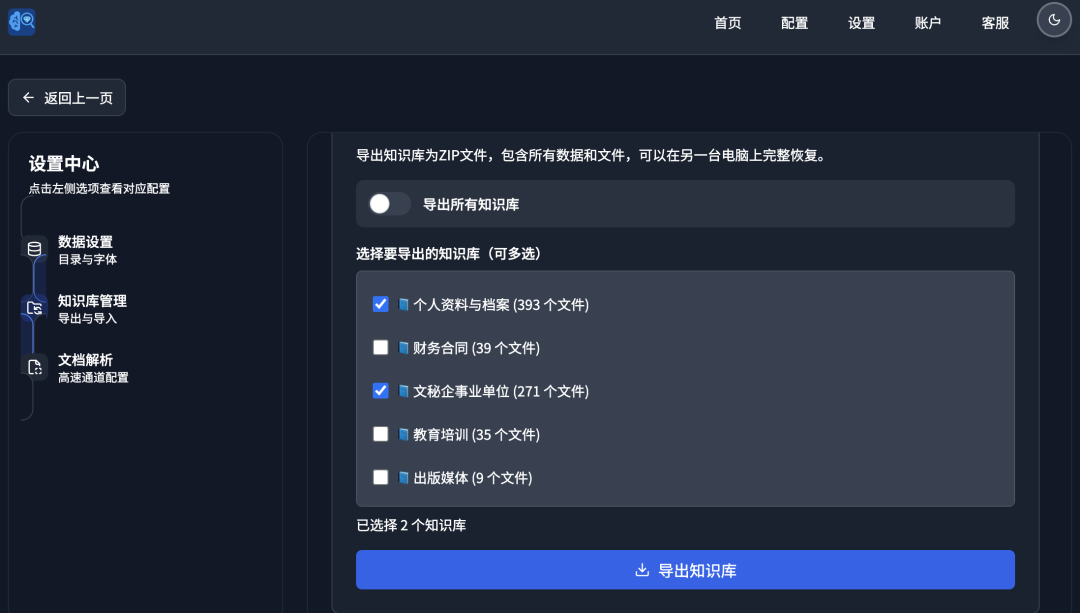Click 返回上一页 to go back
Screen dimensions: 1080x613
point(66,97)
